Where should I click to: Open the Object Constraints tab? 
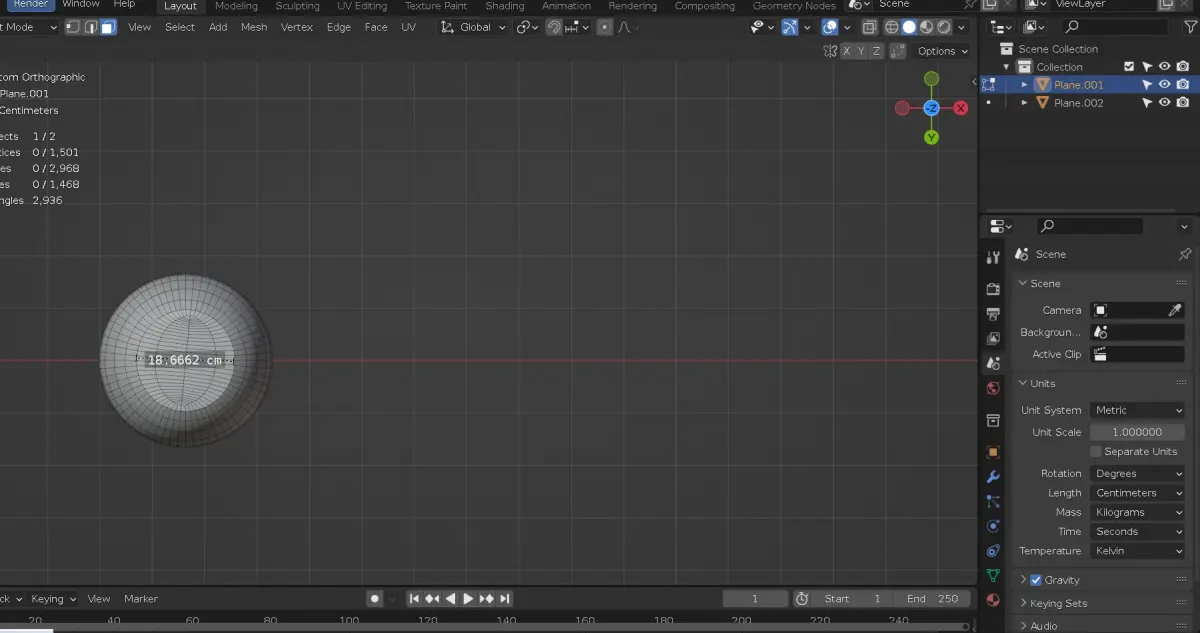(993, 550)
